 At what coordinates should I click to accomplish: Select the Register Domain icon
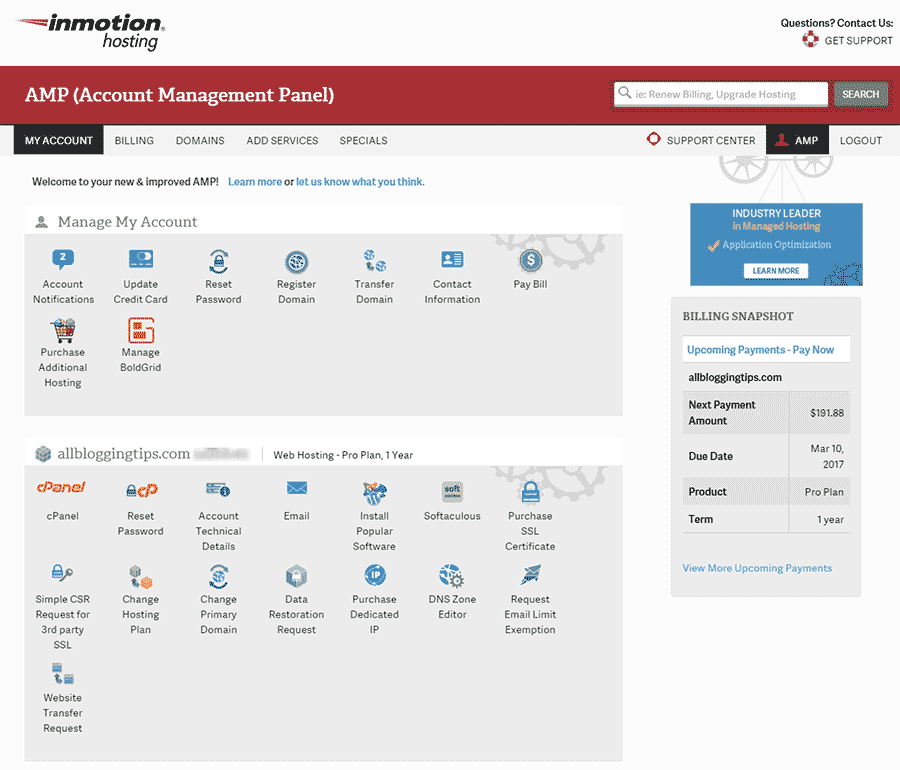tap(297, 262)
